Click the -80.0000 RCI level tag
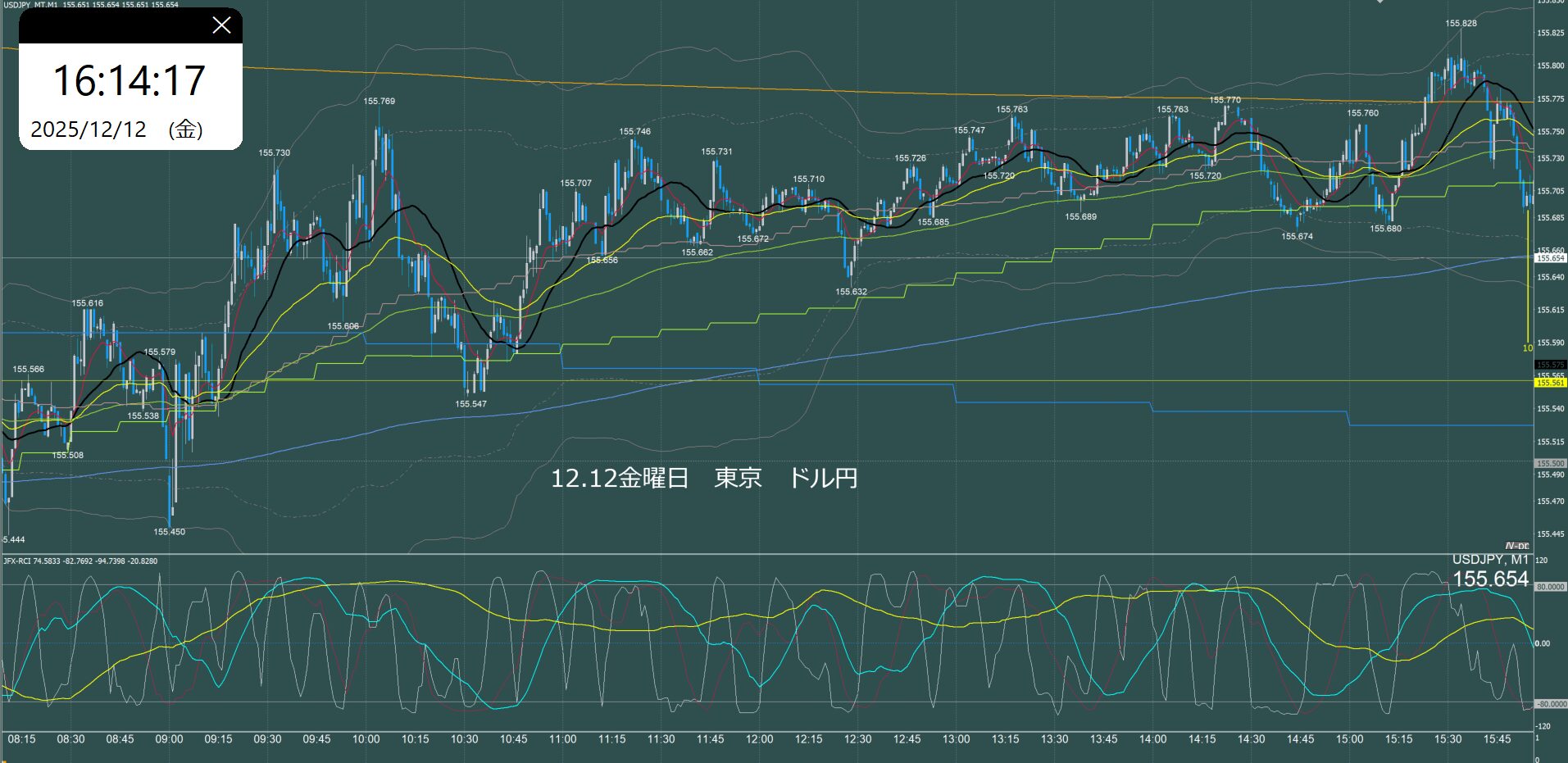This screenshot has height=763, width=1568. point(1550,704)
